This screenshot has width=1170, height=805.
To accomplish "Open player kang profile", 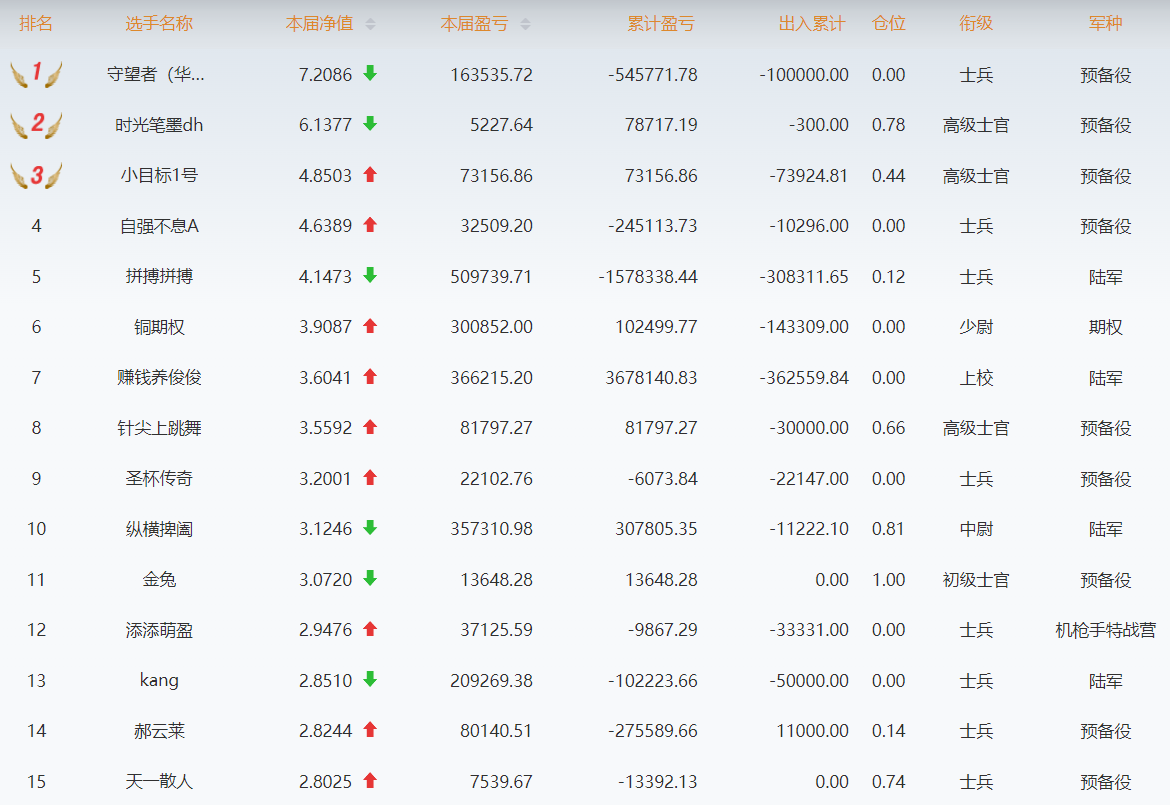I will [x=159, y=680].
